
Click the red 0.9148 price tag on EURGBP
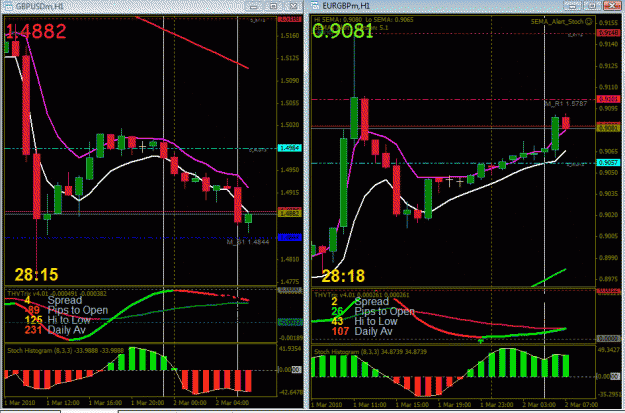click(x=607, y=33)
